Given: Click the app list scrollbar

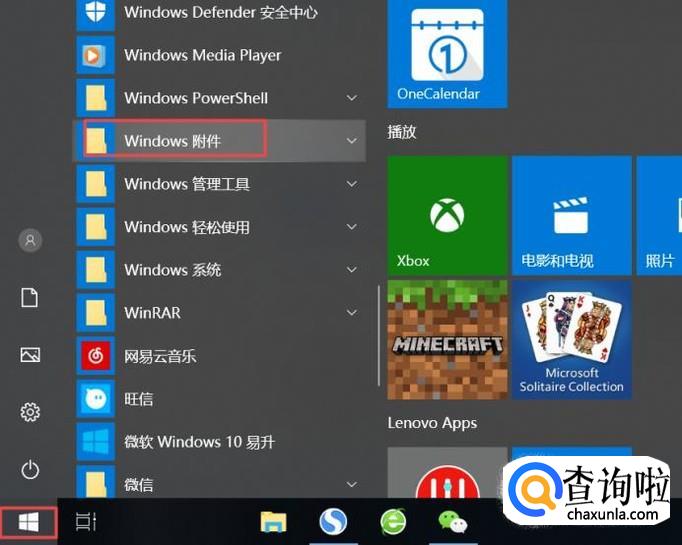Looking at the screenshot, I should [379, 335].
